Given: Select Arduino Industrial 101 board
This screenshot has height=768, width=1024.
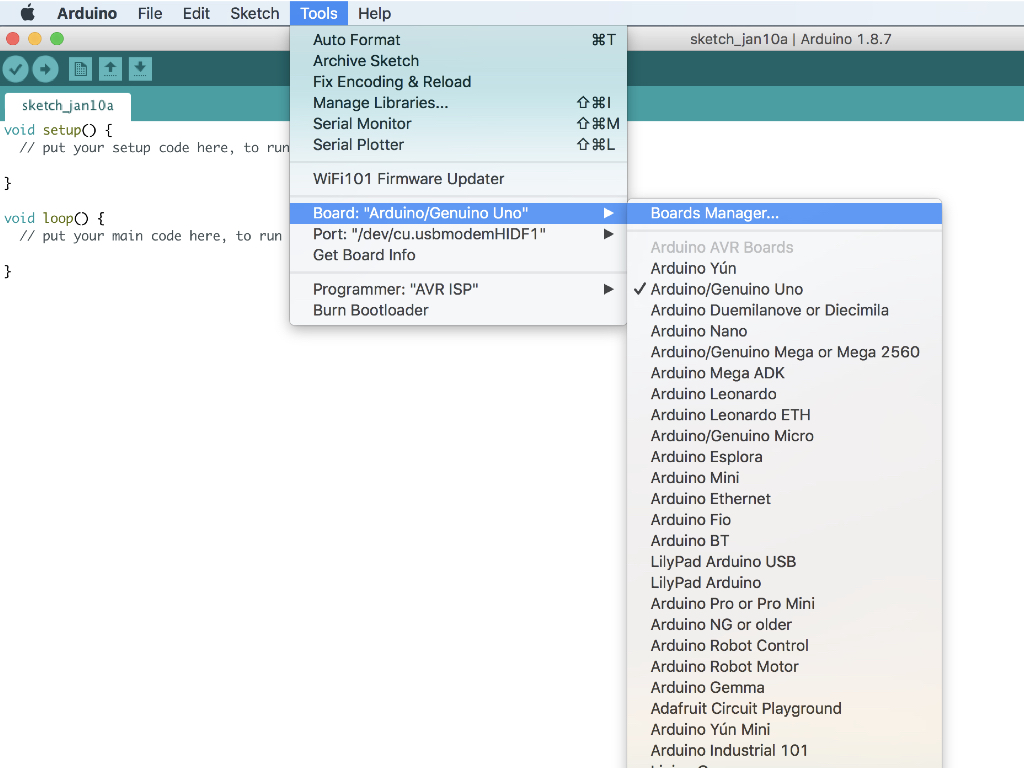Looking at the screenshot, I should [784, 750].
